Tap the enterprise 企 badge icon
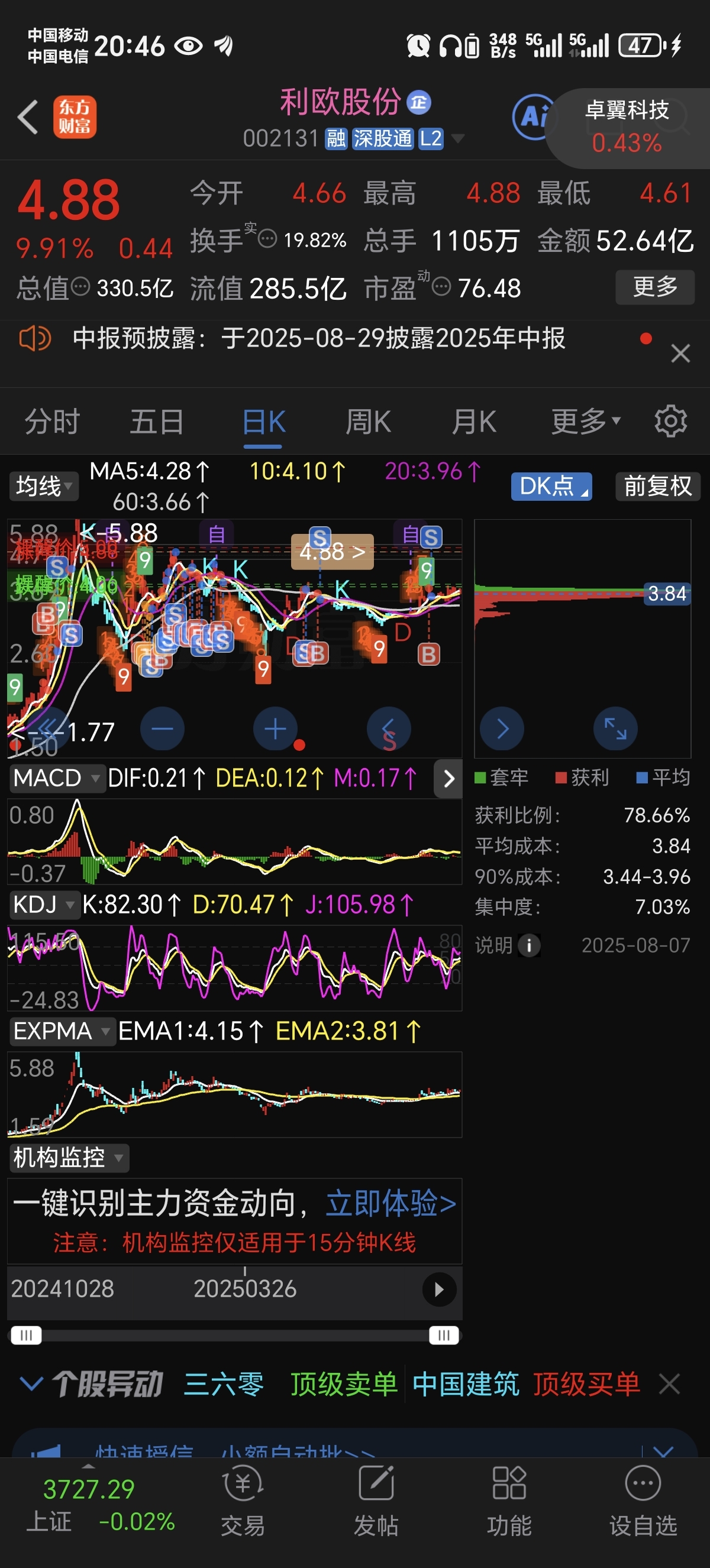Screen dimensions: 710x1568 (x=418, y=102)
